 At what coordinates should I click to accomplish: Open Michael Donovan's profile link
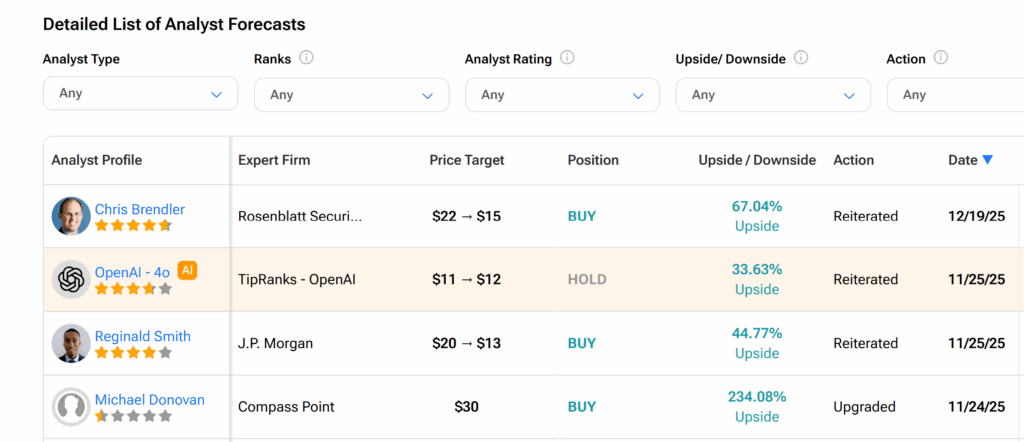pyautogui.click(x=149, y=400)
